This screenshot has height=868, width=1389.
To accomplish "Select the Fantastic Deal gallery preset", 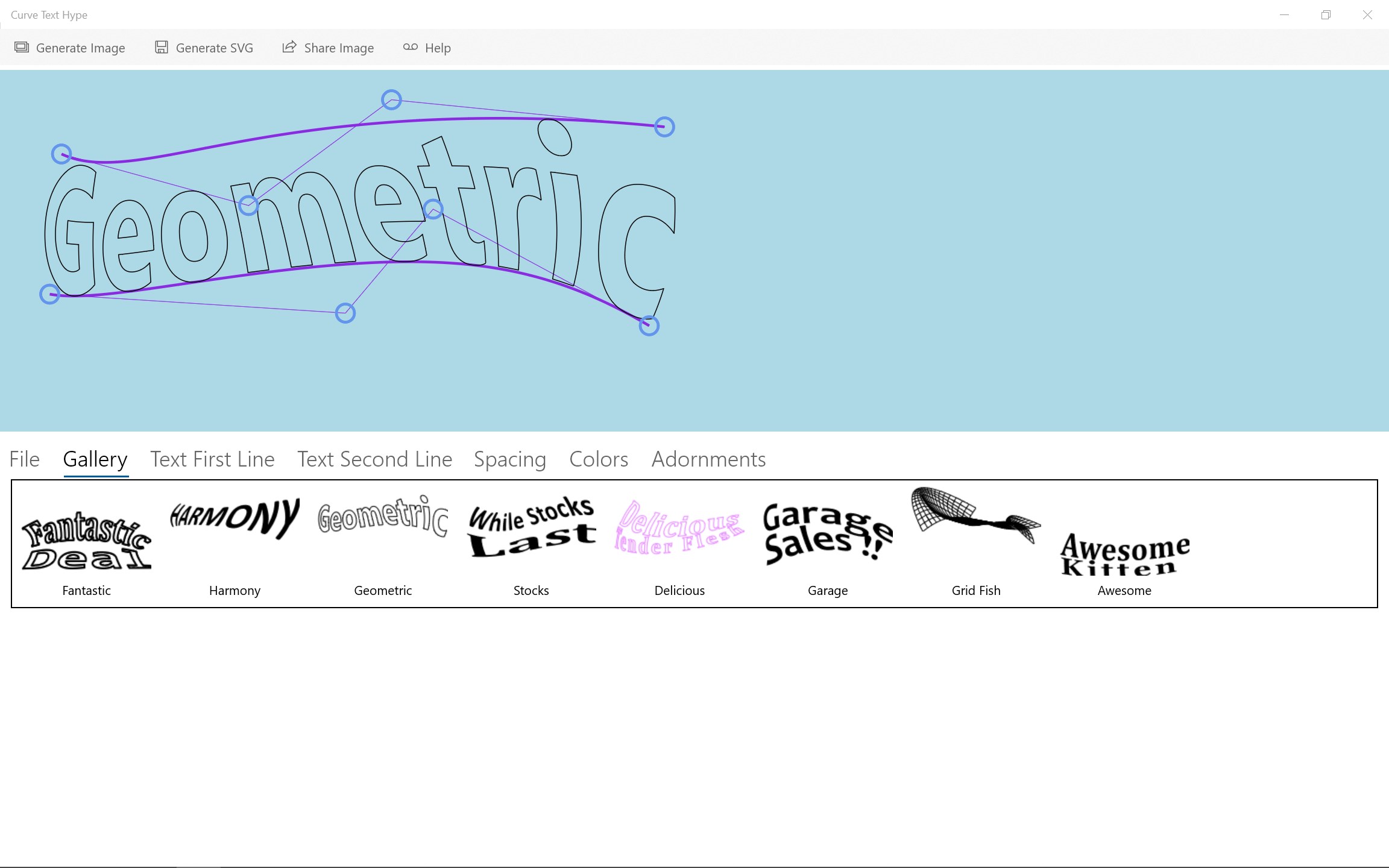I will tap(86, 541).
